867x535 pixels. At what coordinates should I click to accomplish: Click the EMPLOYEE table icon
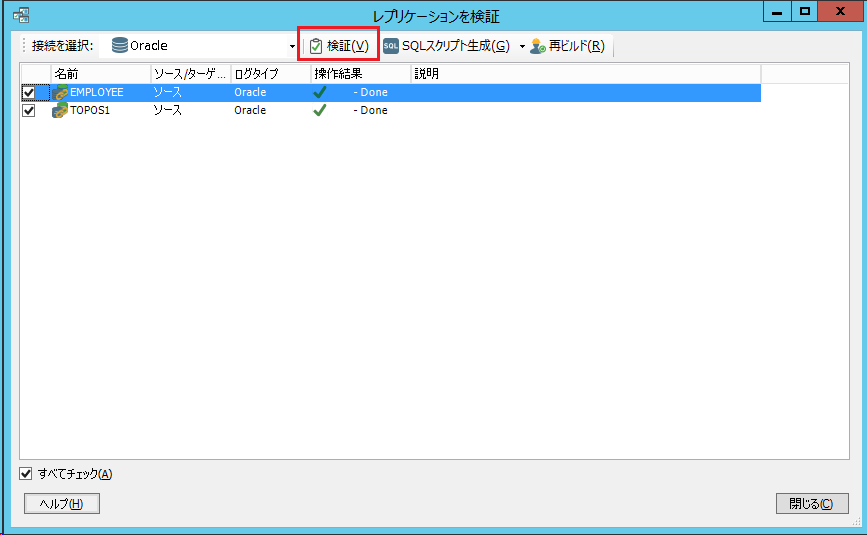pyautogui.click(x=60, y=92)
